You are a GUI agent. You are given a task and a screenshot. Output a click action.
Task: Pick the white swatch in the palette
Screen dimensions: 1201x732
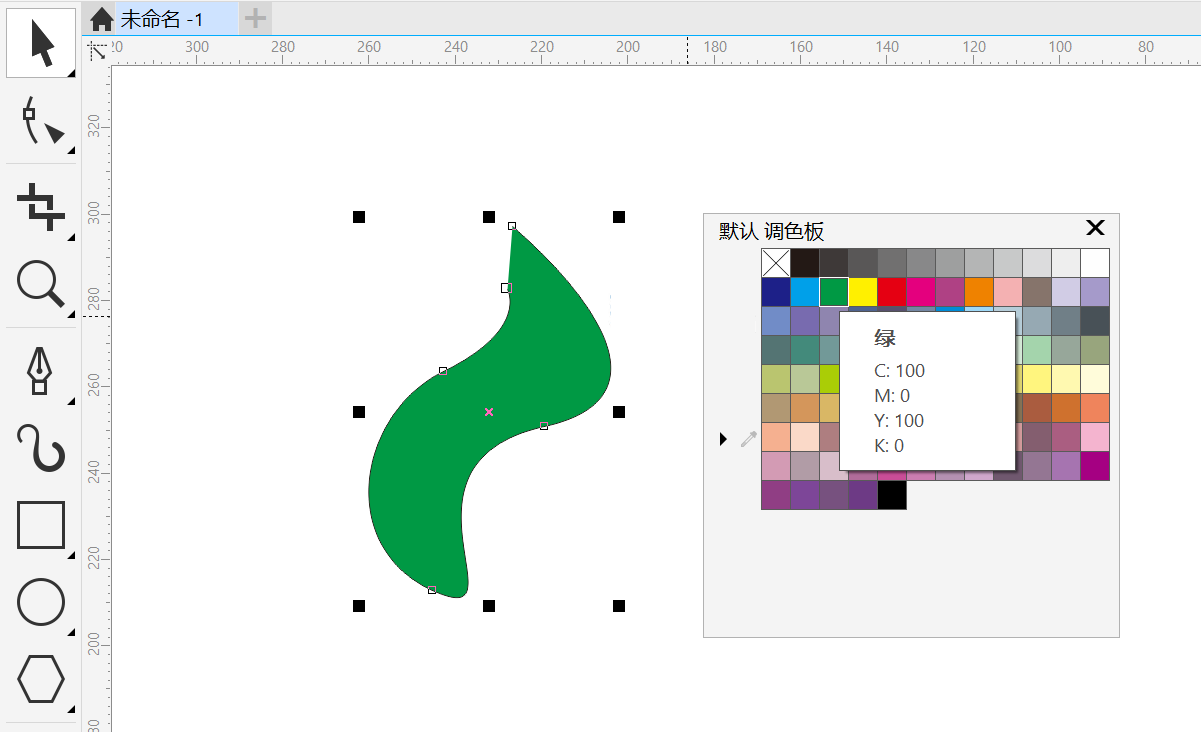point(1095,263)
